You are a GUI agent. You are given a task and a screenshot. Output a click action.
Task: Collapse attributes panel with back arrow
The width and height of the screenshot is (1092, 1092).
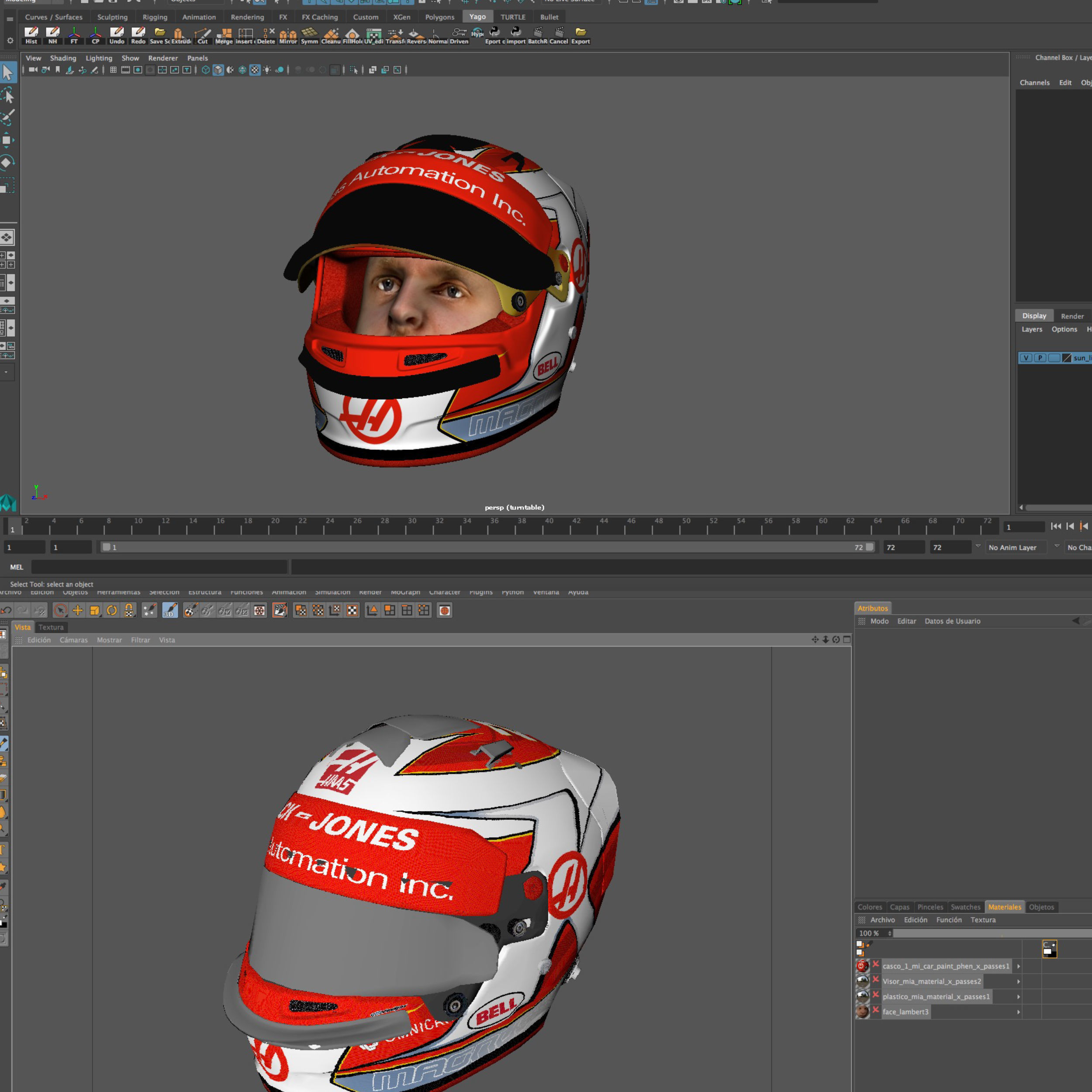(1075, 621)
